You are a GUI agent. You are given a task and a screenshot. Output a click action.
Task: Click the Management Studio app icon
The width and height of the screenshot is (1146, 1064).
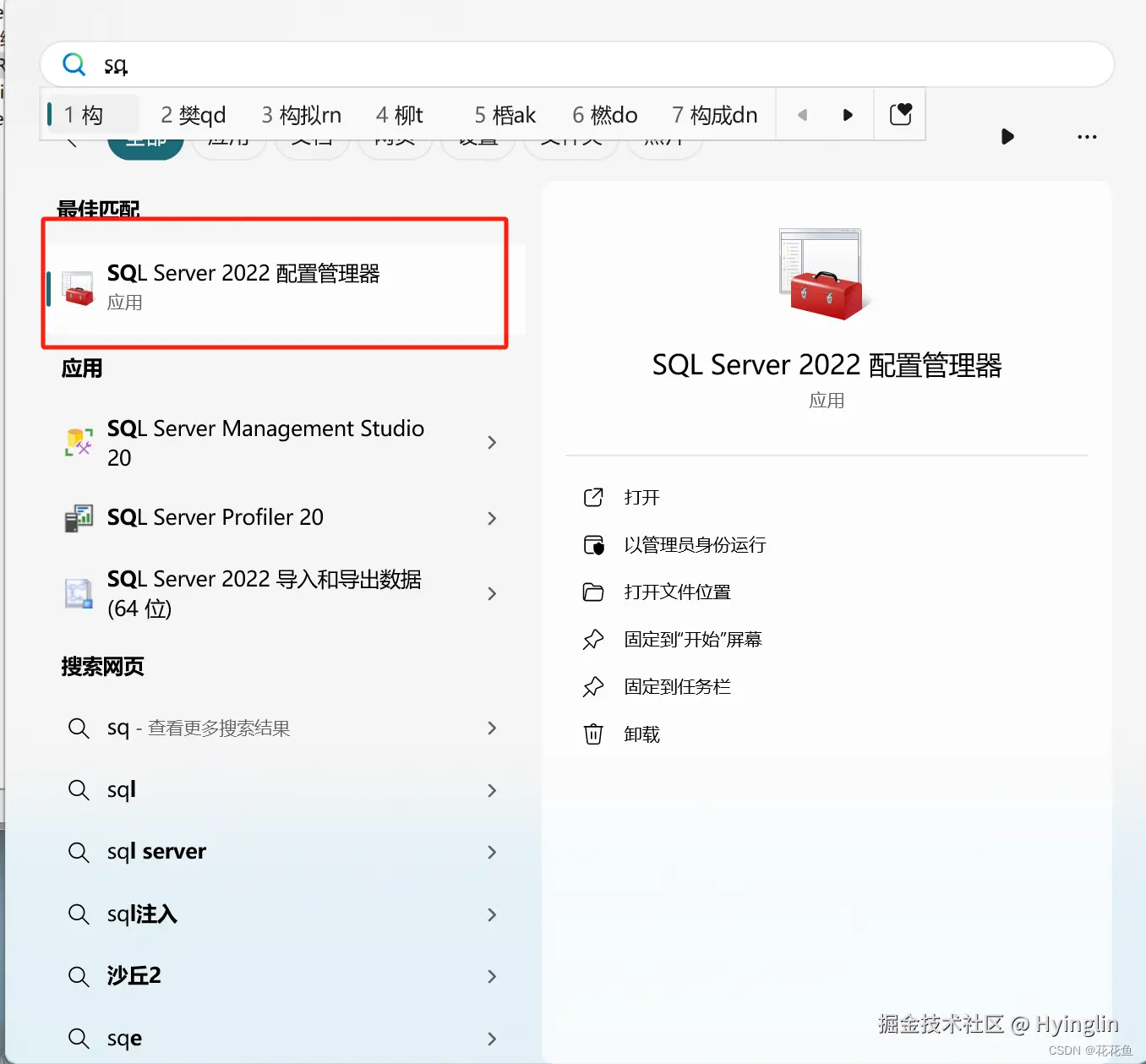79,442
